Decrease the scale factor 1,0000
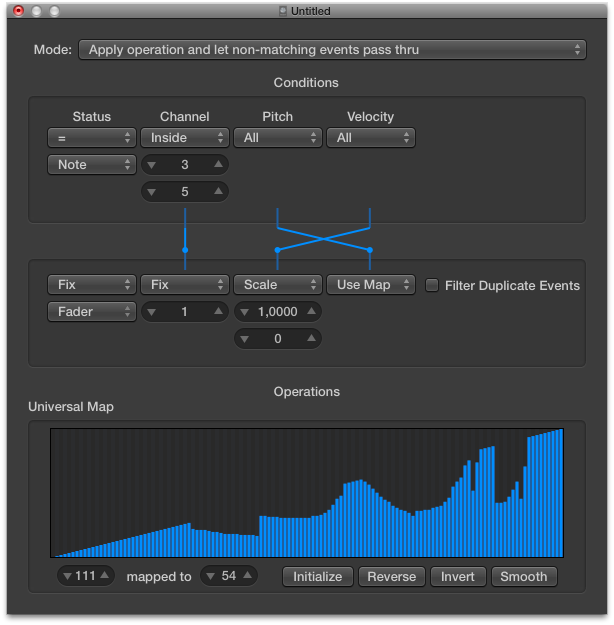This screenshot has width=614, height=625. (244, 312)
